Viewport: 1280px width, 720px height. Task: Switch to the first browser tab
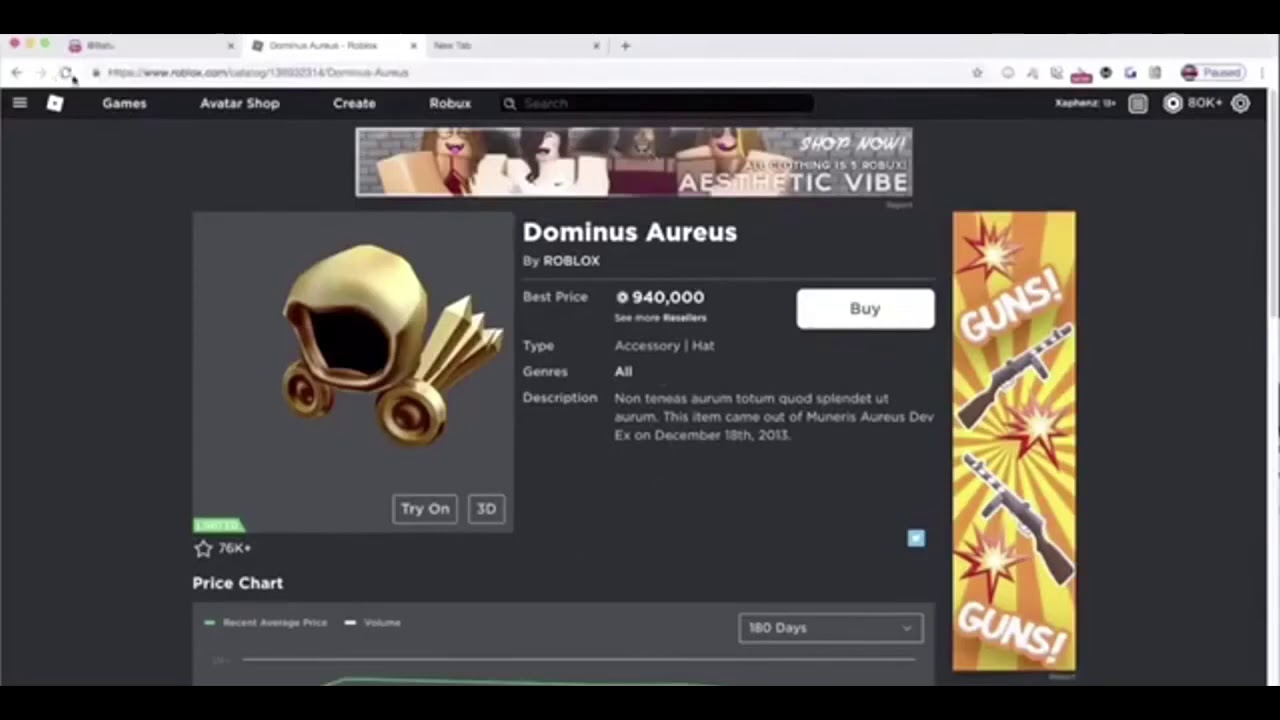pos(150,46)
